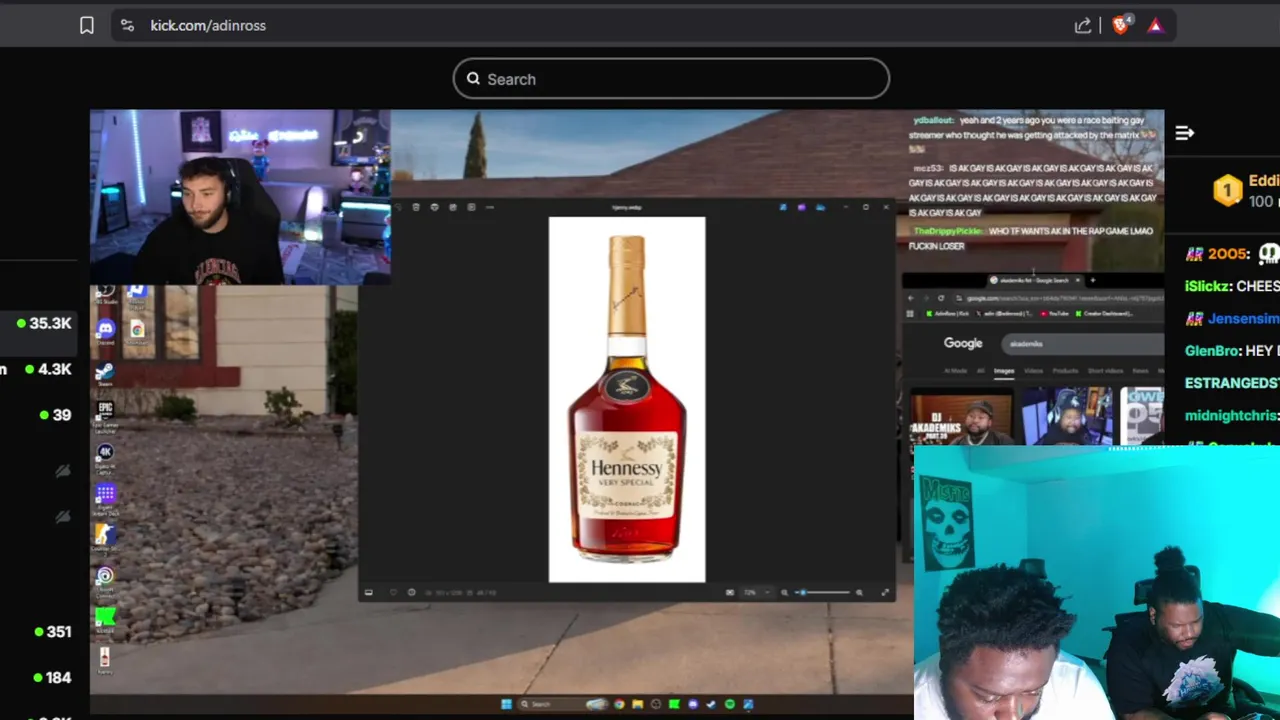This screenshot has height=720, width=1280.
Task: Click the Brave Rewards triangle icon
Action: pyautogui.click(x=1156, y=26)
